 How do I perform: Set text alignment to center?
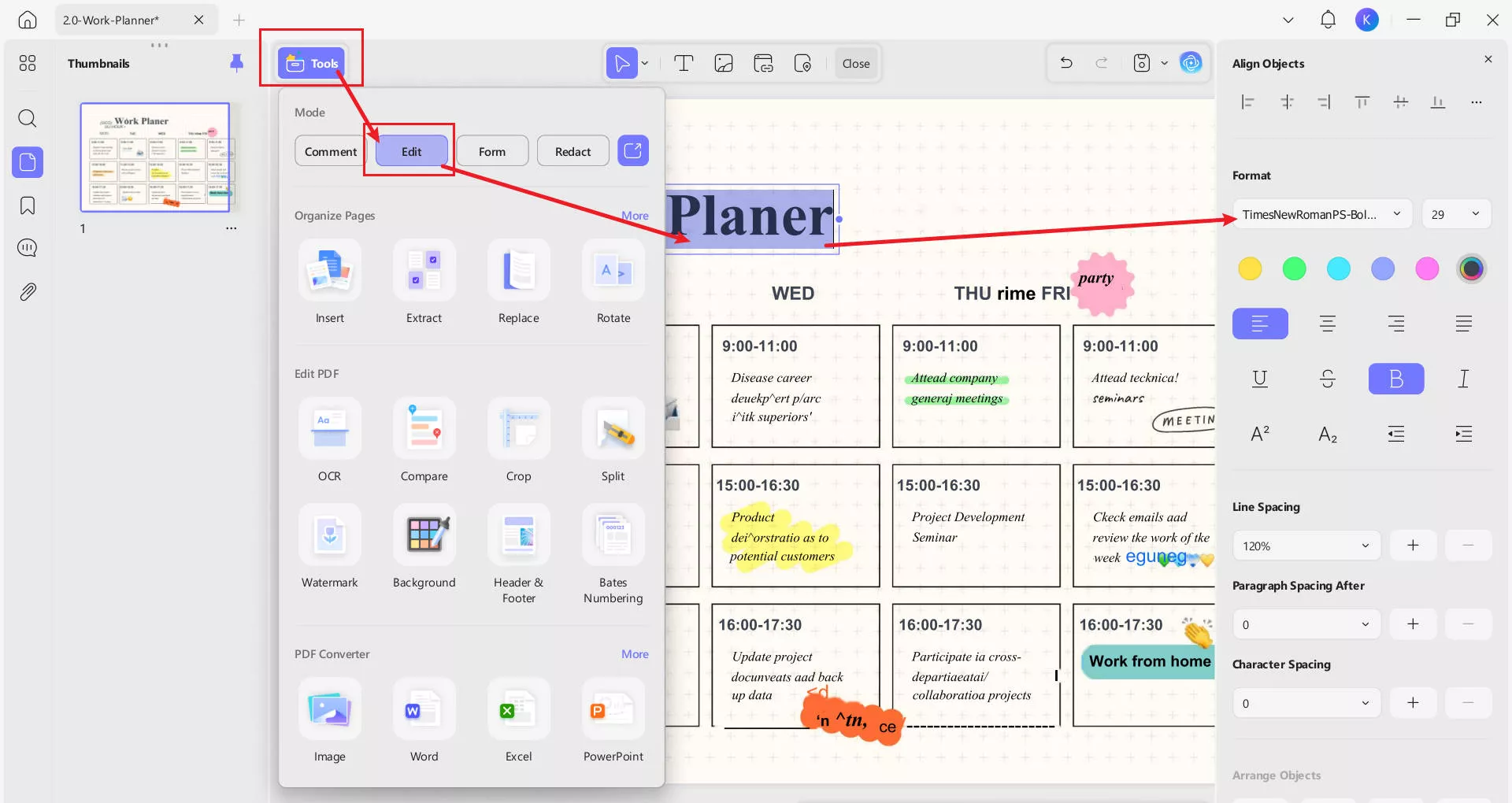1328,324
